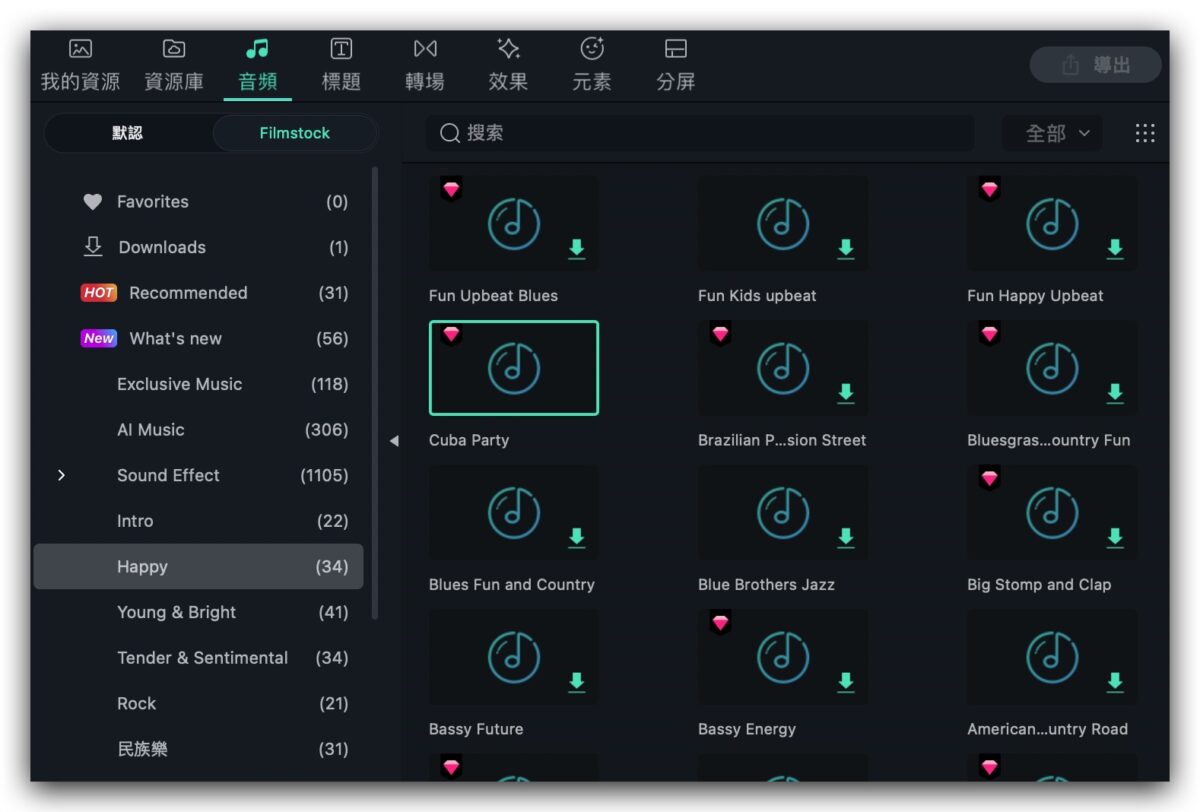Click the Big Stomp and Clap title text
Viewport: 1200px width, 812px height.
1039,585
